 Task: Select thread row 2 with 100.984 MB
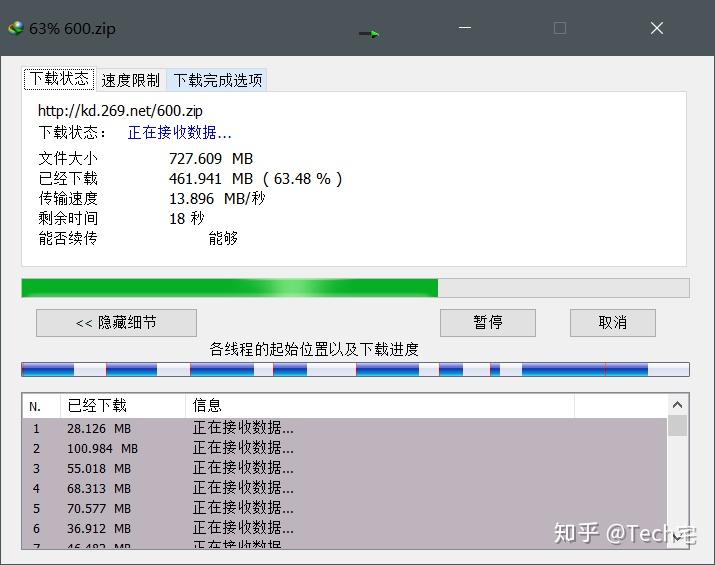click(345, 448)
